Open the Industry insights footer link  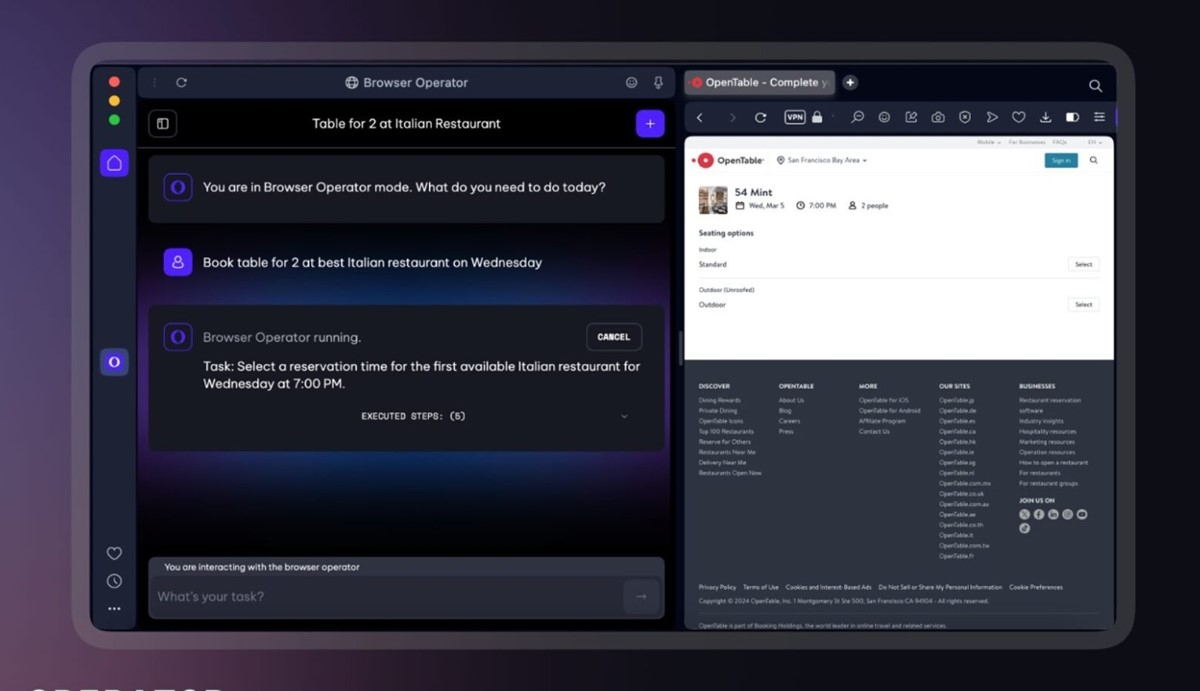pyautogui.click(x=1041, y=421)
